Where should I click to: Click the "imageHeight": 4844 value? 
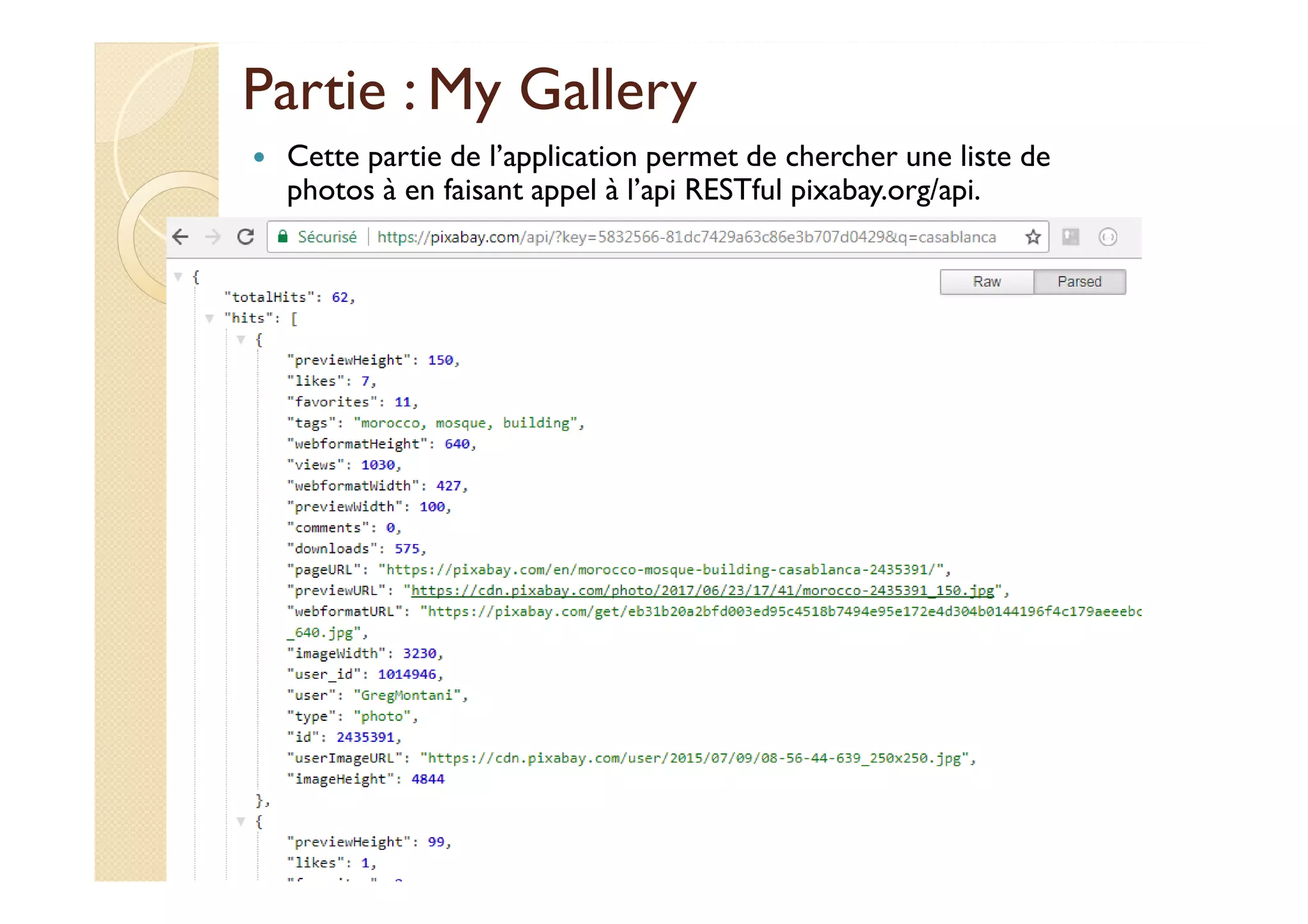coord(428,779)
